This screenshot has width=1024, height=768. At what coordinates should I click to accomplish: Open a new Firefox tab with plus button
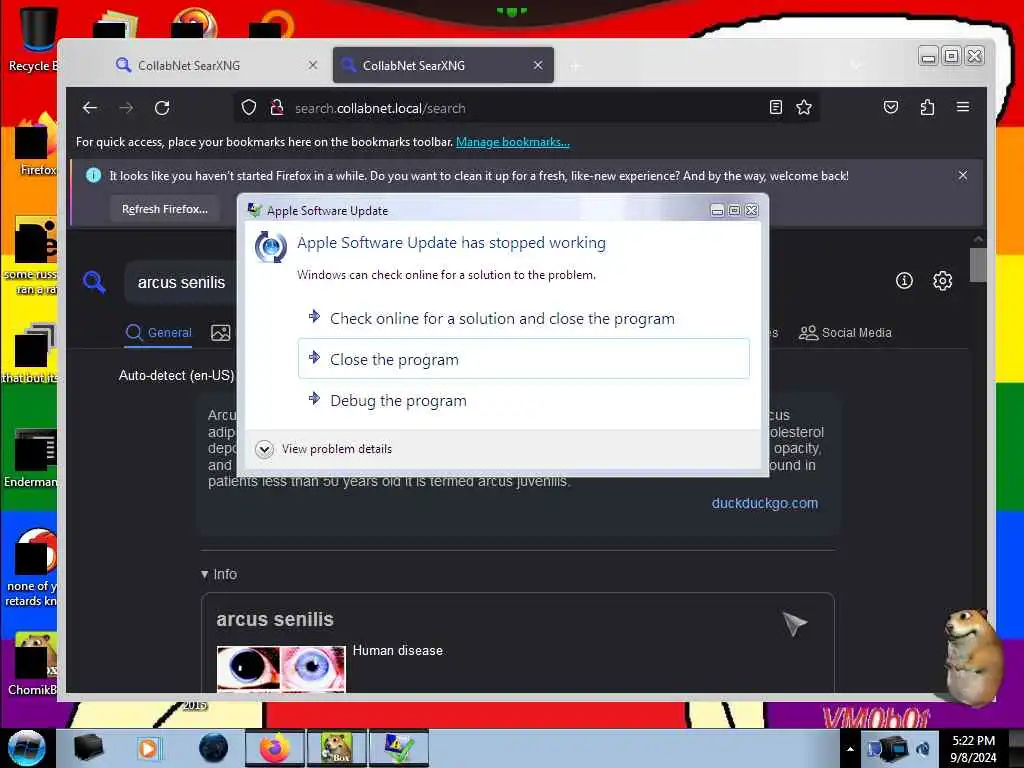point(575,66)
